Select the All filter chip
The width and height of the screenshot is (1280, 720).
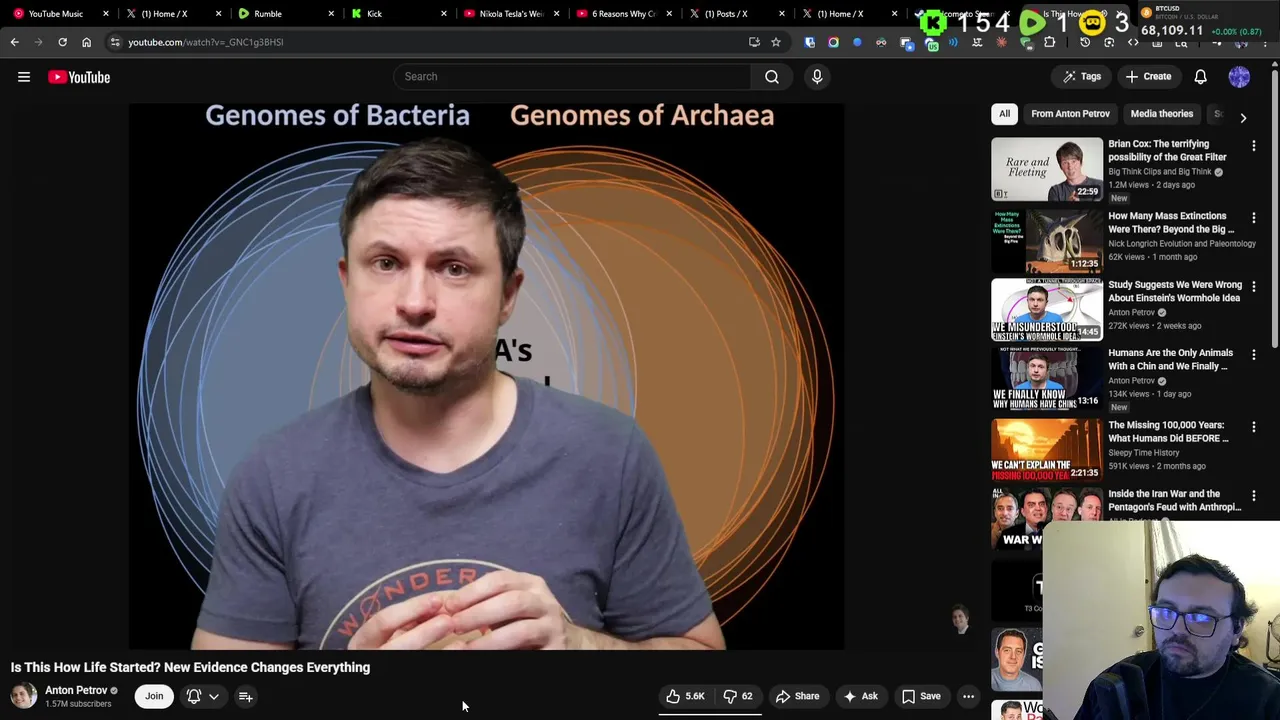1004,114
